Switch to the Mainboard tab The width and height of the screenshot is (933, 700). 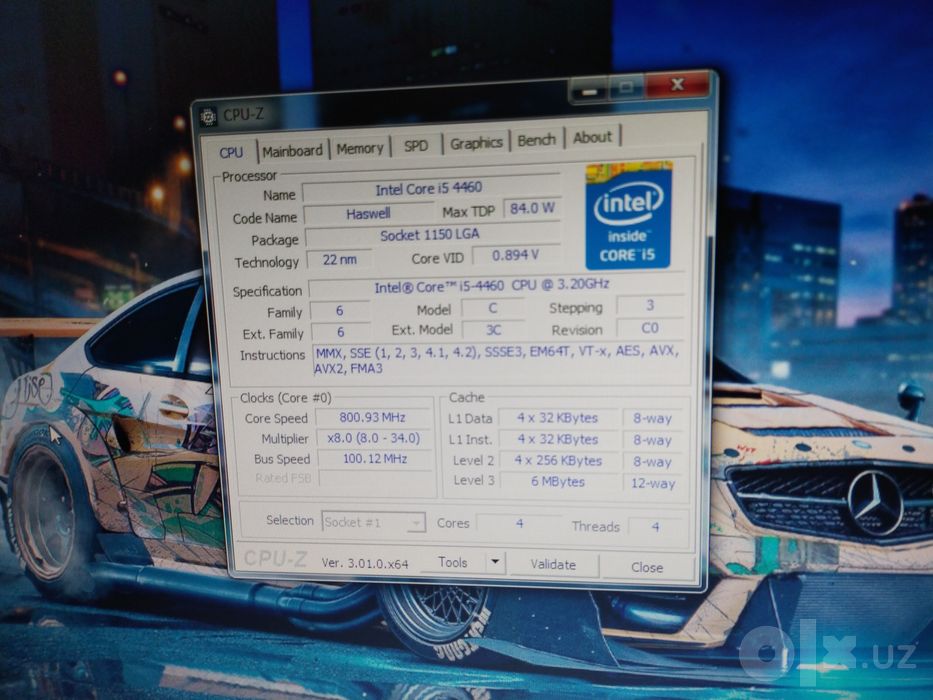(292, 151)
